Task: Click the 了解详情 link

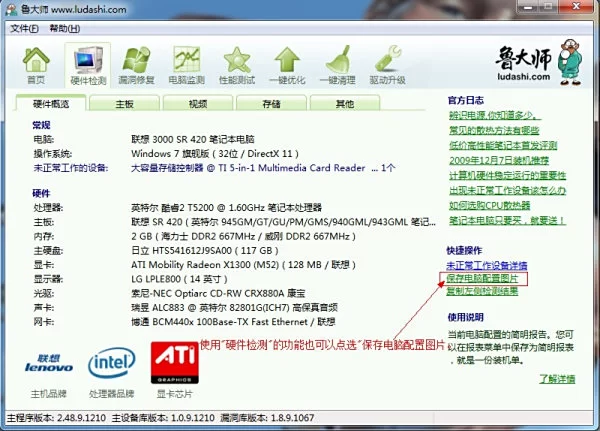Action: pyautogui.click(x=557, y=378)
